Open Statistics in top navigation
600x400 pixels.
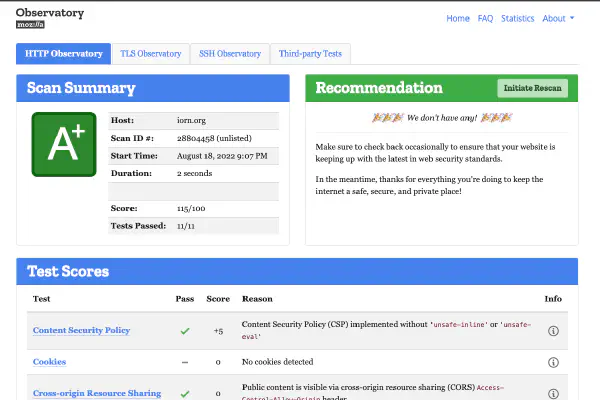click(517, 18)
